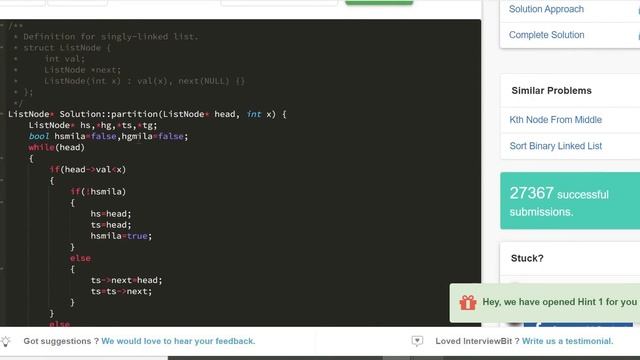Click 'Definition for singly-linked list.' comment

coord(111,36)
